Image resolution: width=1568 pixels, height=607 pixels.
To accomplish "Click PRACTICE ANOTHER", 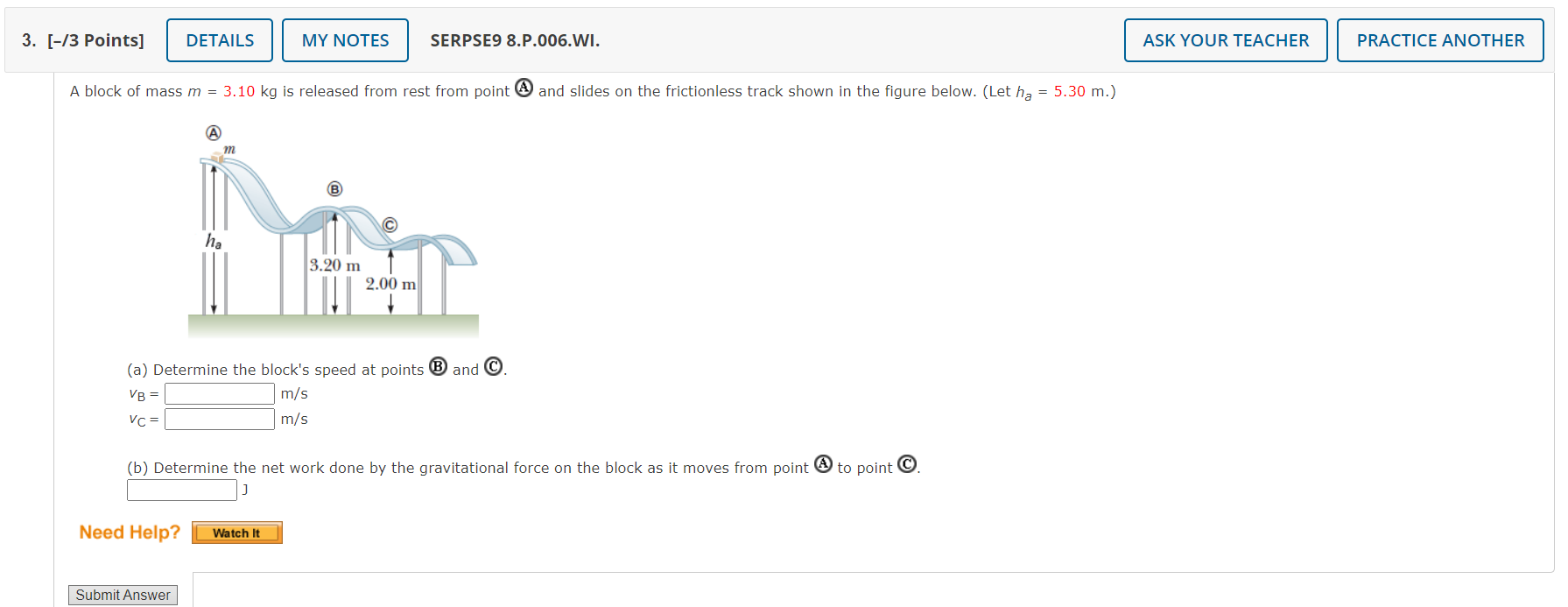I will 1440,39.
